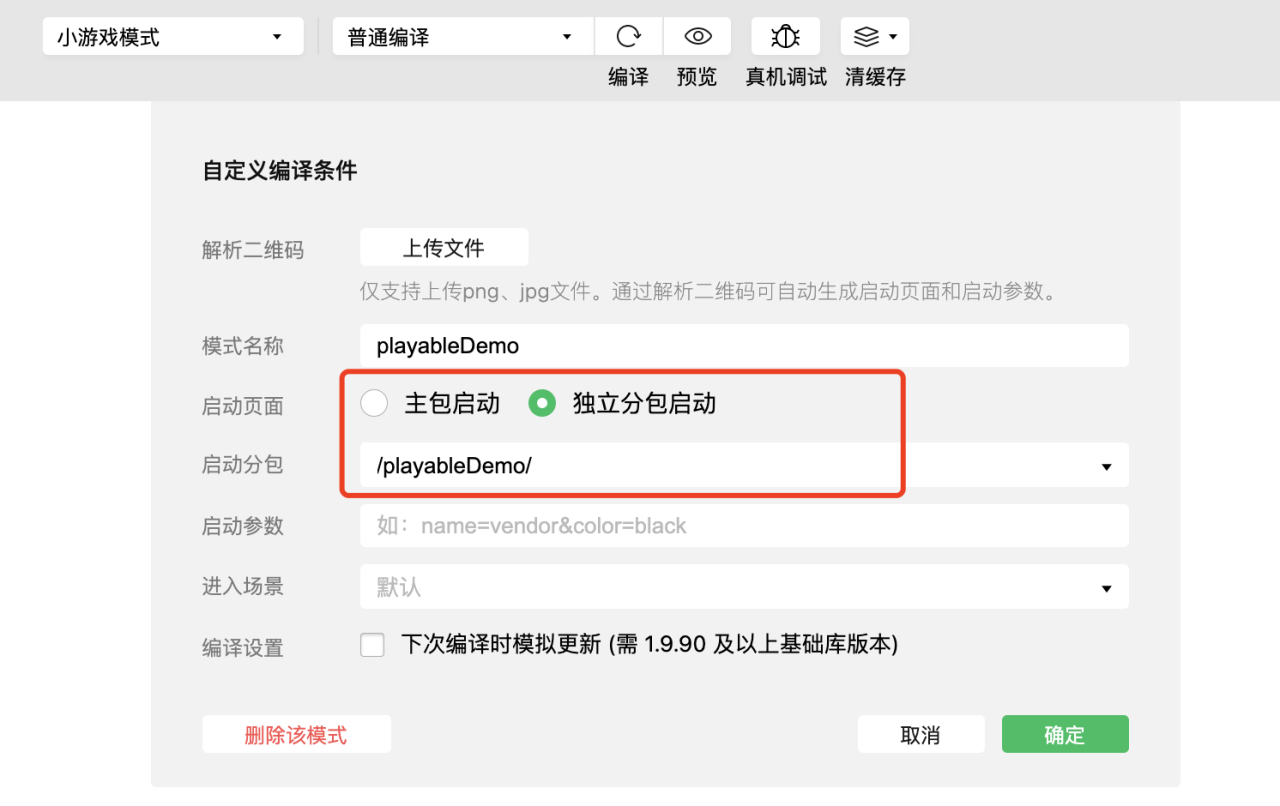The image size is (1280, 806).
Task: Open the 普通编译 compile mode dropdown
Action: [463, 37]
